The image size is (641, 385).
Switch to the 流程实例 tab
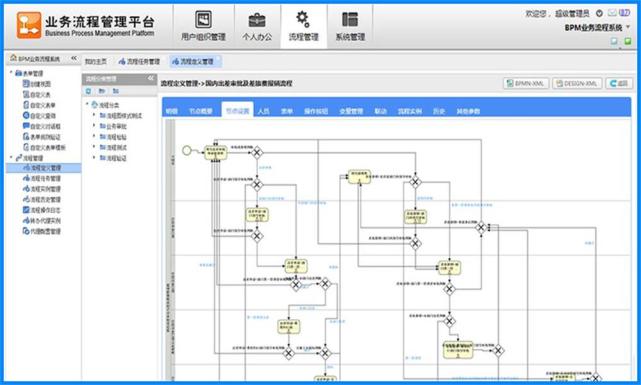[x=410, y=111]
